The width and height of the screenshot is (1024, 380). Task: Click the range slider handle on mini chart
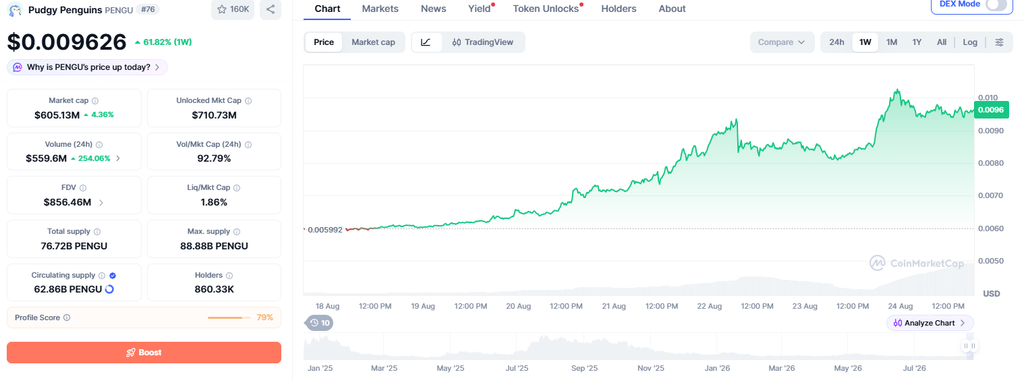pos(969,345)
